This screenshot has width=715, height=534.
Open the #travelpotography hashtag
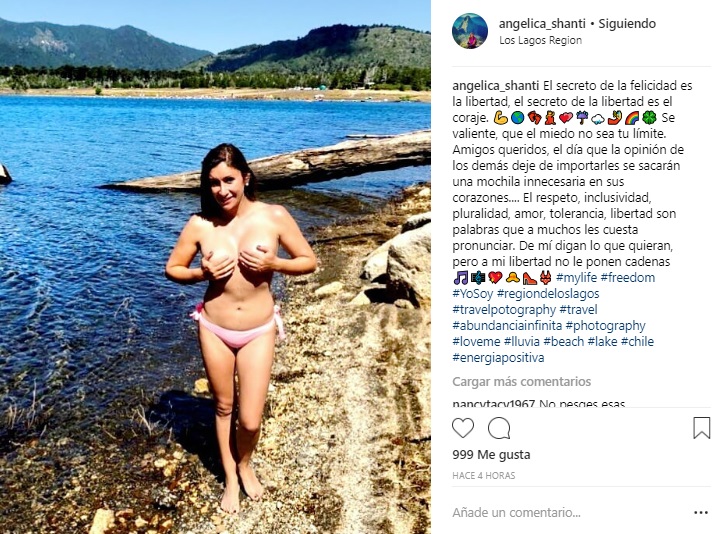click(504, 310)
